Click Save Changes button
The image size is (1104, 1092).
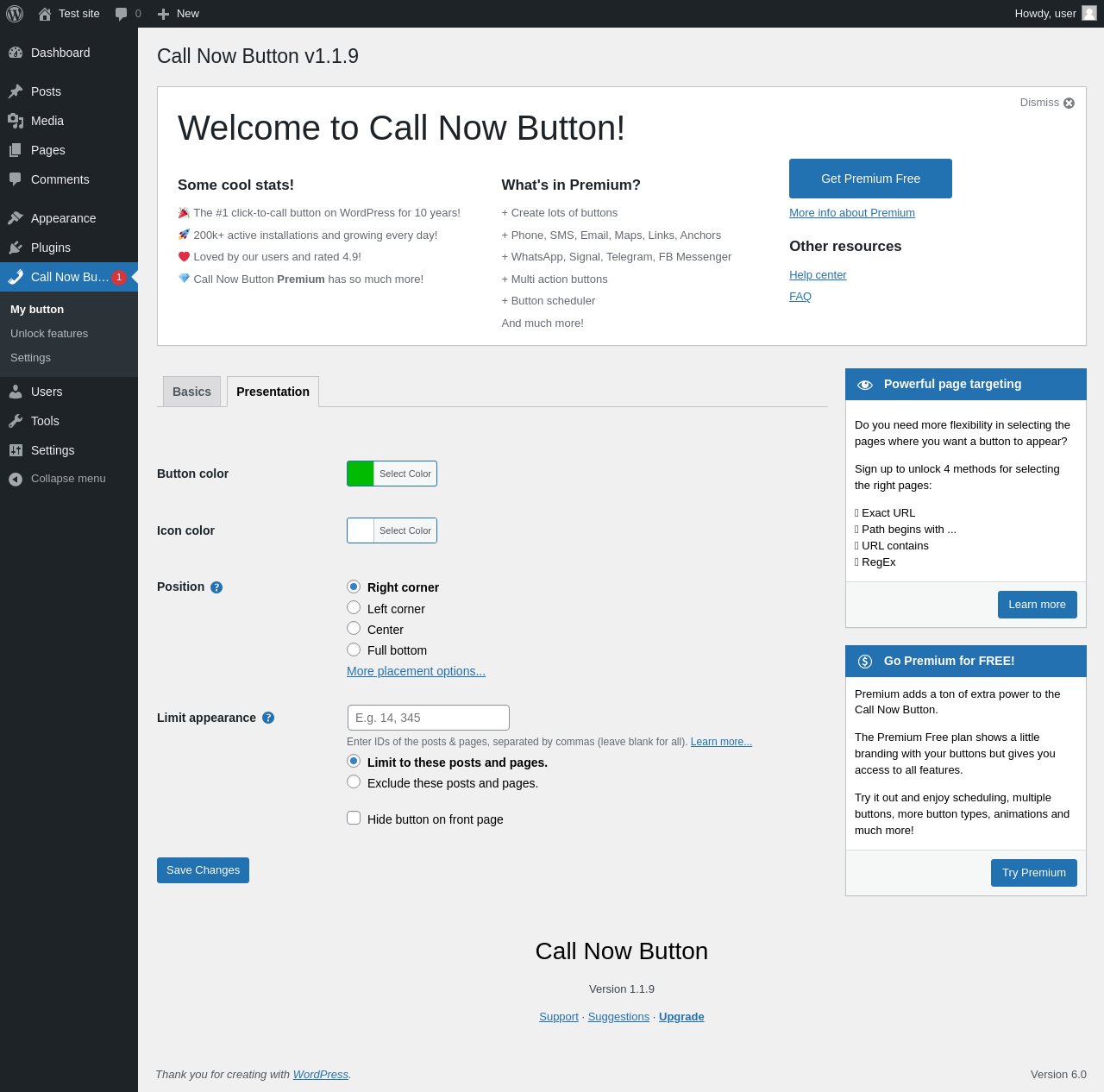click(x=203, y=870)
